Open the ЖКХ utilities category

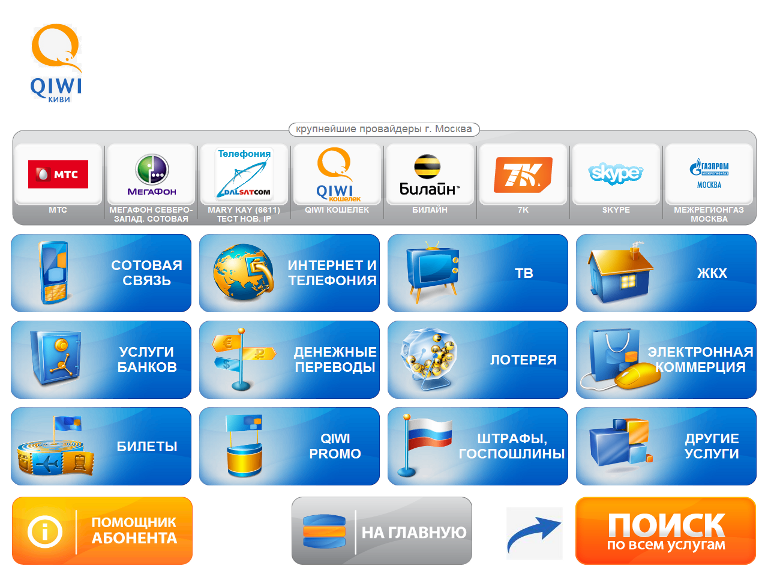[666, 273]
